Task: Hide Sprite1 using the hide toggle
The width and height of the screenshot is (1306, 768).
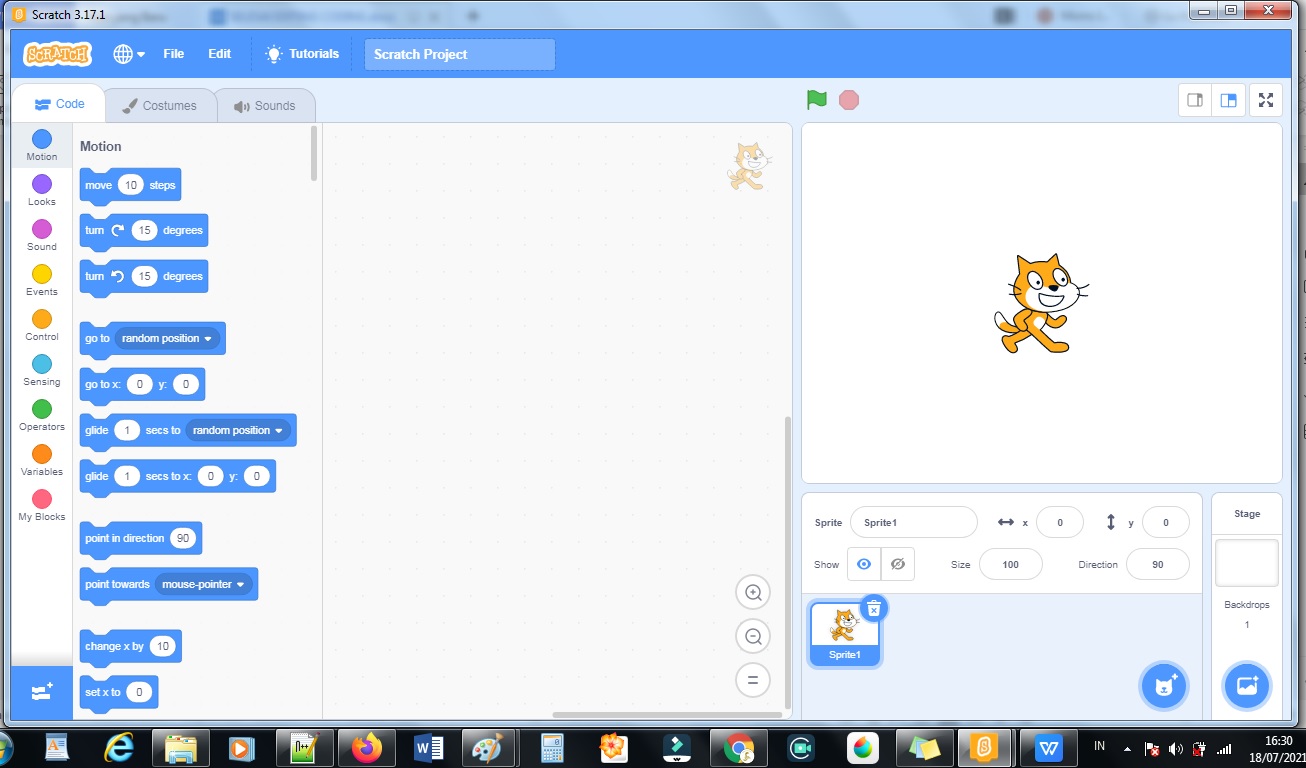Action: pos(898,564)
